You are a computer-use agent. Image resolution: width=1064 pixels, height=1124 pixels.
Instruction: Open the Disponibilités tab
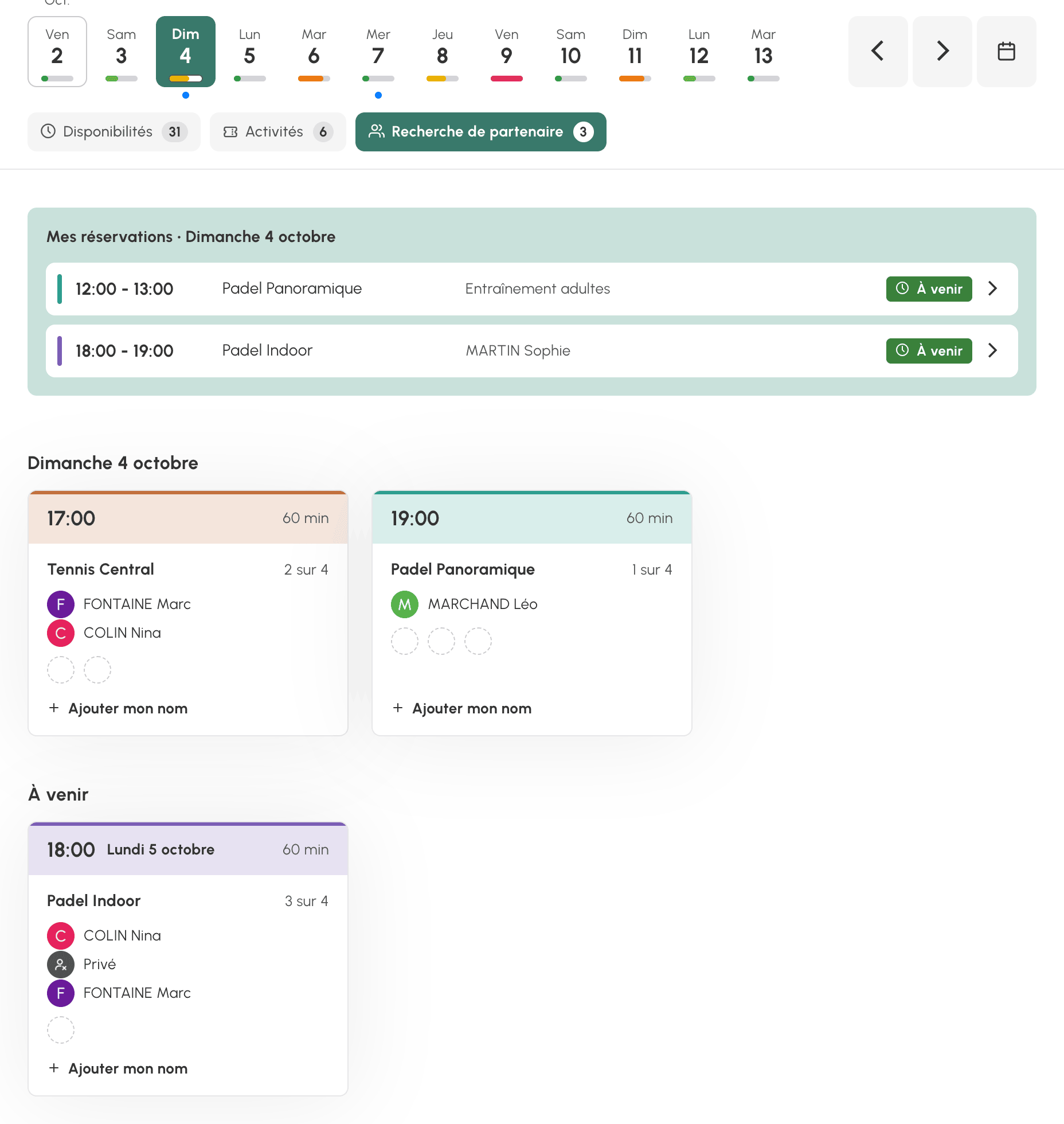point(114,132)
